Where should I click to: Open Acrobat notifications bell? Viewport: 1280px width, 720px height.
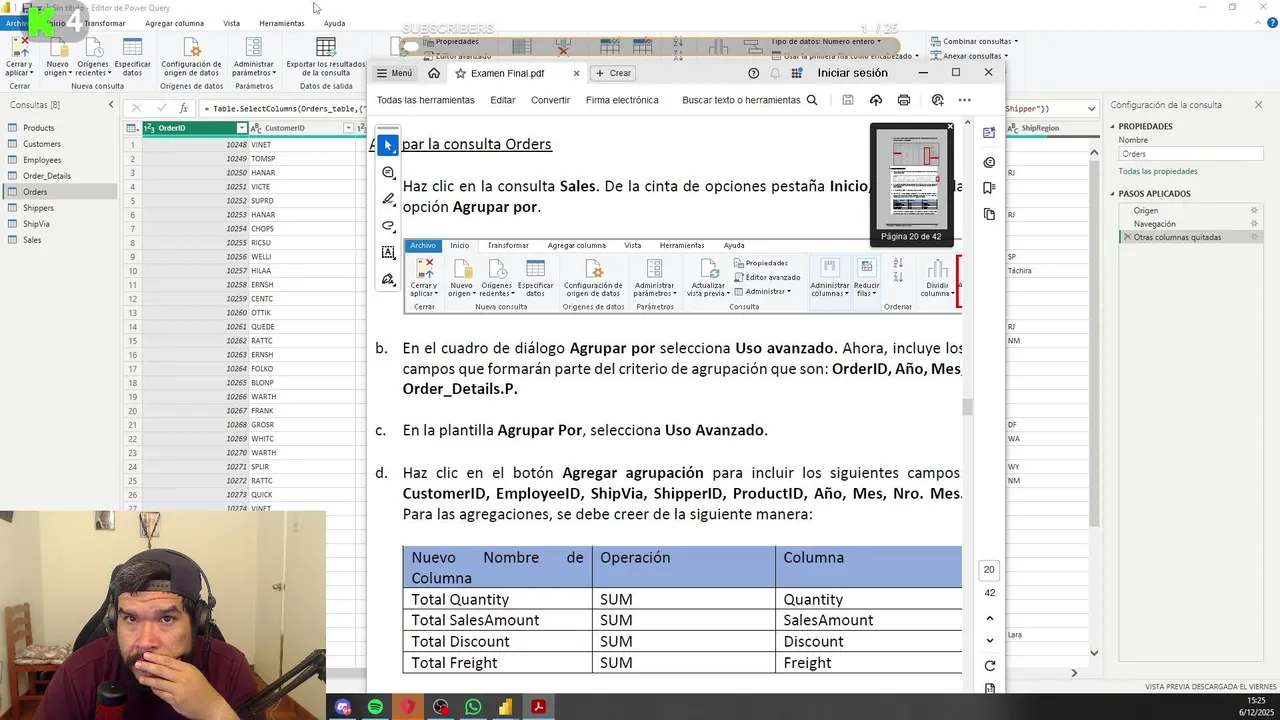775,73
